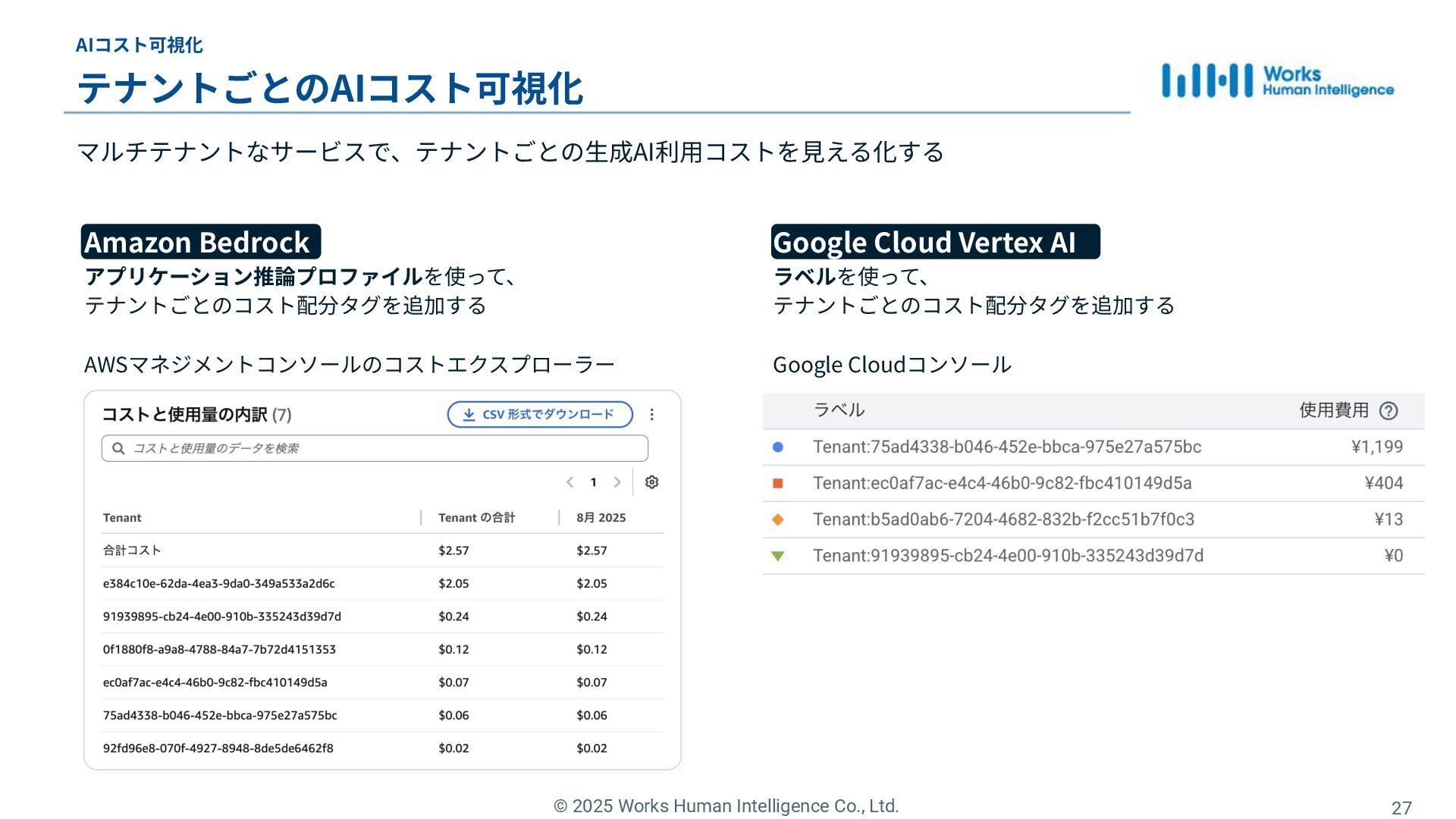The height and width of the screenshot is (819, 1456).
Task: Go to previous page chevron
Action: pos(570,482)
